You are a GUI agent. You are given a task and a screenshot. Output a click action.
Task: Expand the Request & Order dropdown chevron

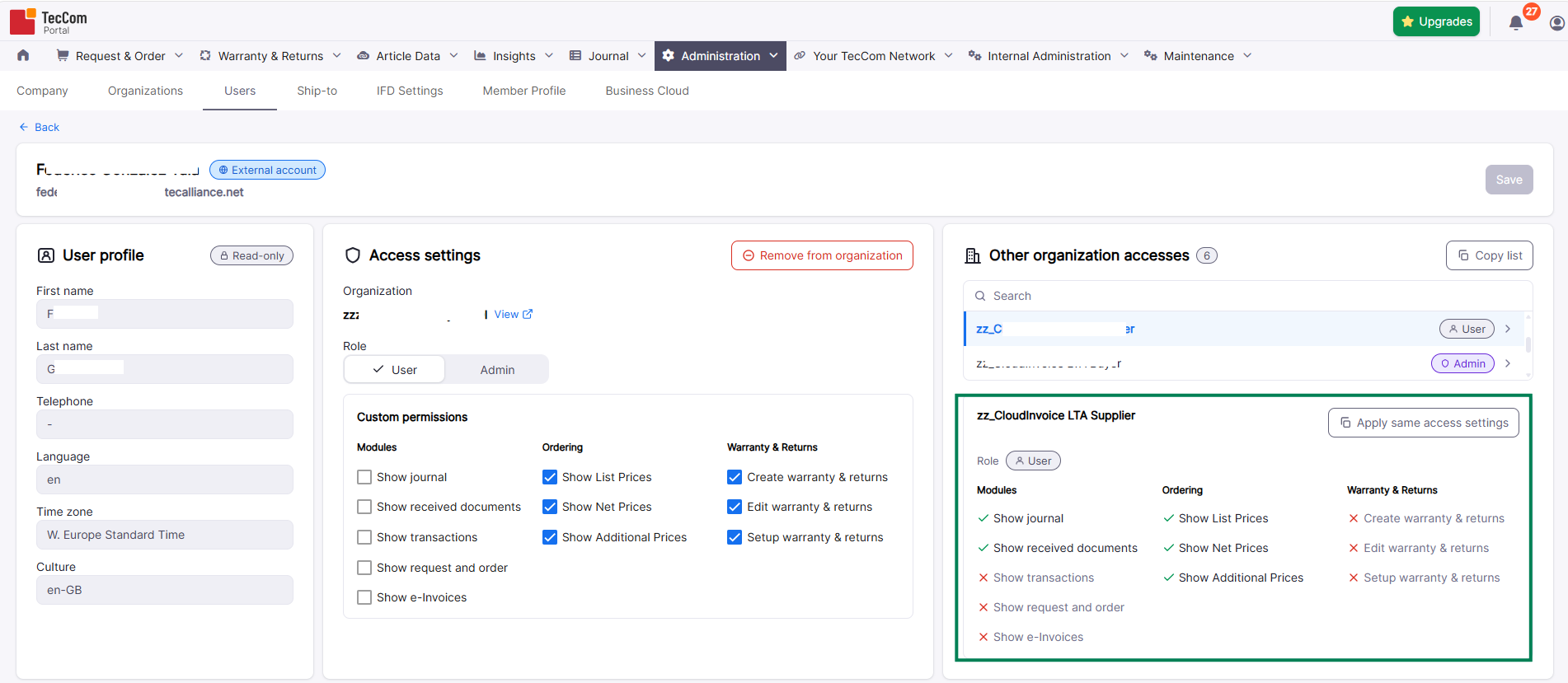178,55
